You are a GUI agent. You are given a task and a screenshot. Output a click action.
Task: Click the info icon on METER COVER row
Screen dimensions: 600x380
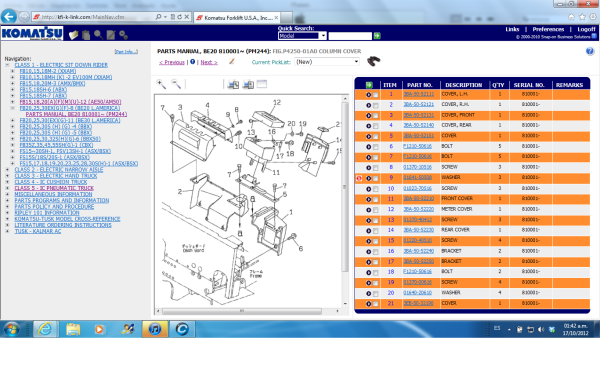click(x=368, y=210)
